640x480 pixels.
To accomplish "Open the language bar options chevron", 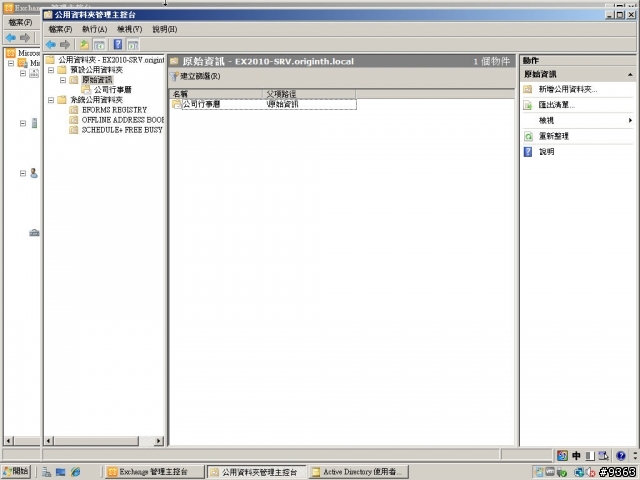I will tap(635, 456).
